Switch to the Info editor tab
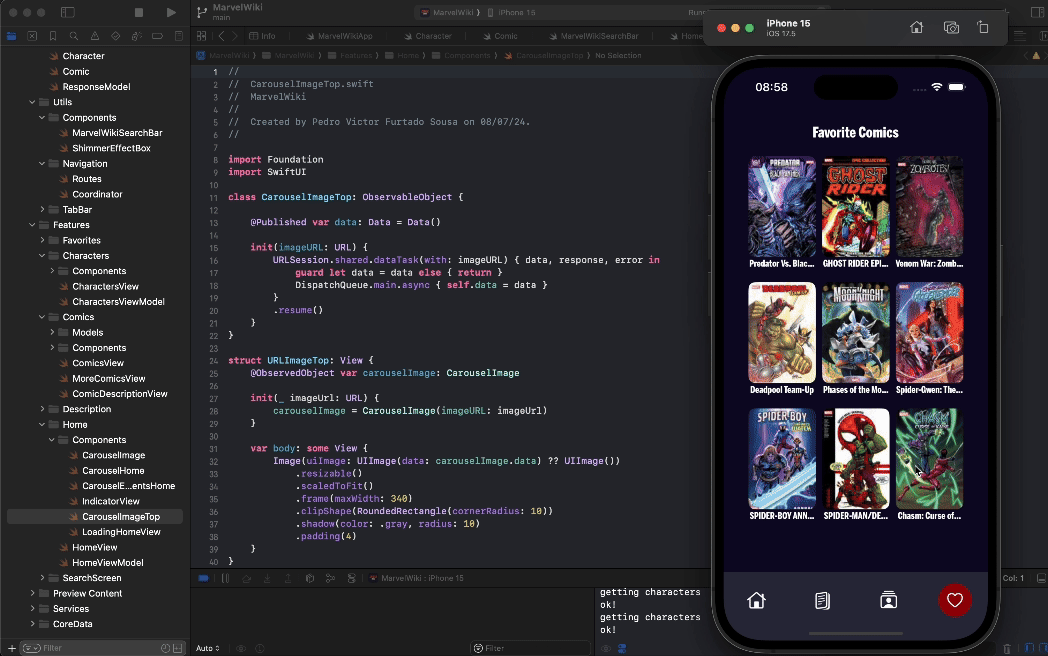The height and width of the screenshot is (656, 1048). [262, 36]
